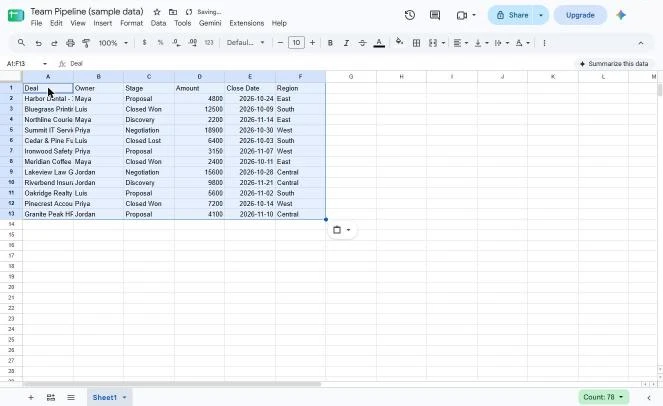The width and height of the screenshot is (663, 406).
Task: Format as currency with dollar icon
Action: coord(145,43)
